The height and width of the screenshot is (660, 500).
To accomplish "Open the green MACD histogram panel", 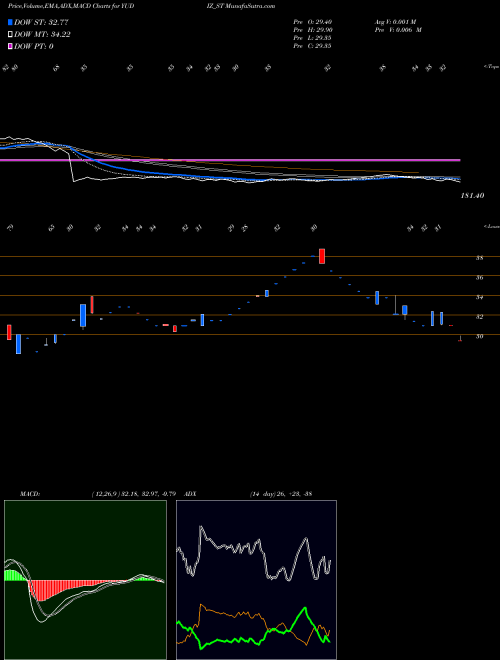I will (85, 580).
